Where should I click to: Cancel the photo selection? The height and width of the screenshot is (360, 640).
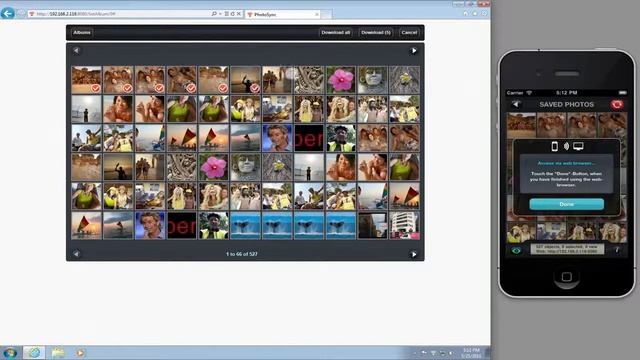[409, 33]
